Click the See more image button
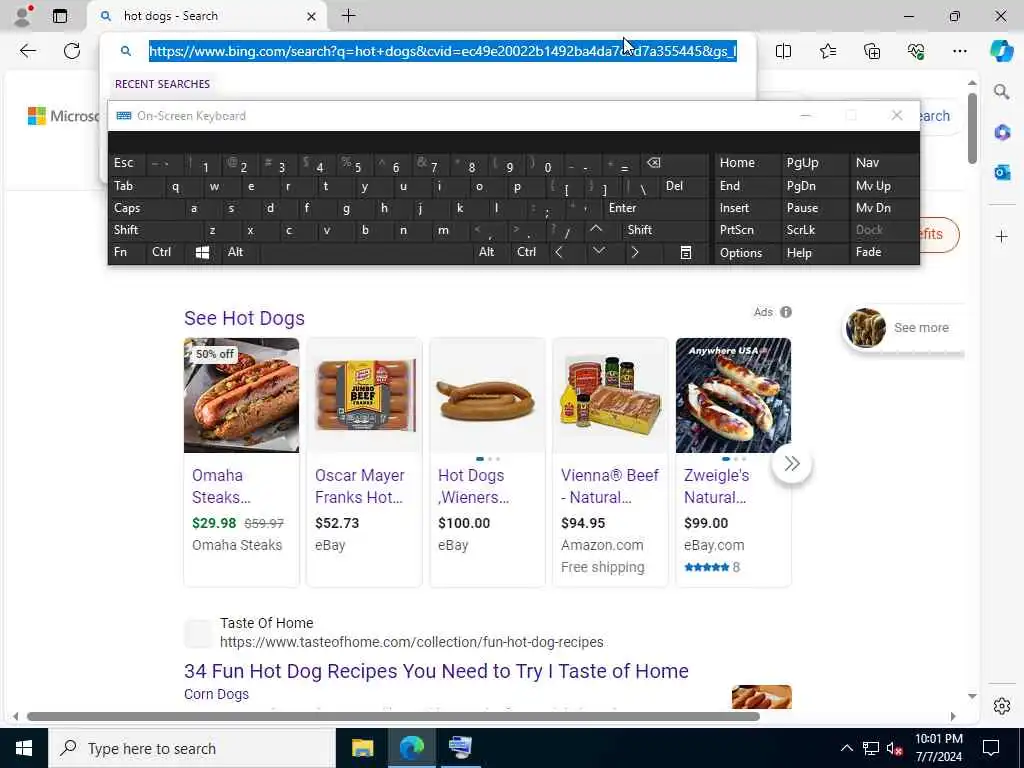The height and width of the screenshot is (768, 1024). (x=903, y=328)
